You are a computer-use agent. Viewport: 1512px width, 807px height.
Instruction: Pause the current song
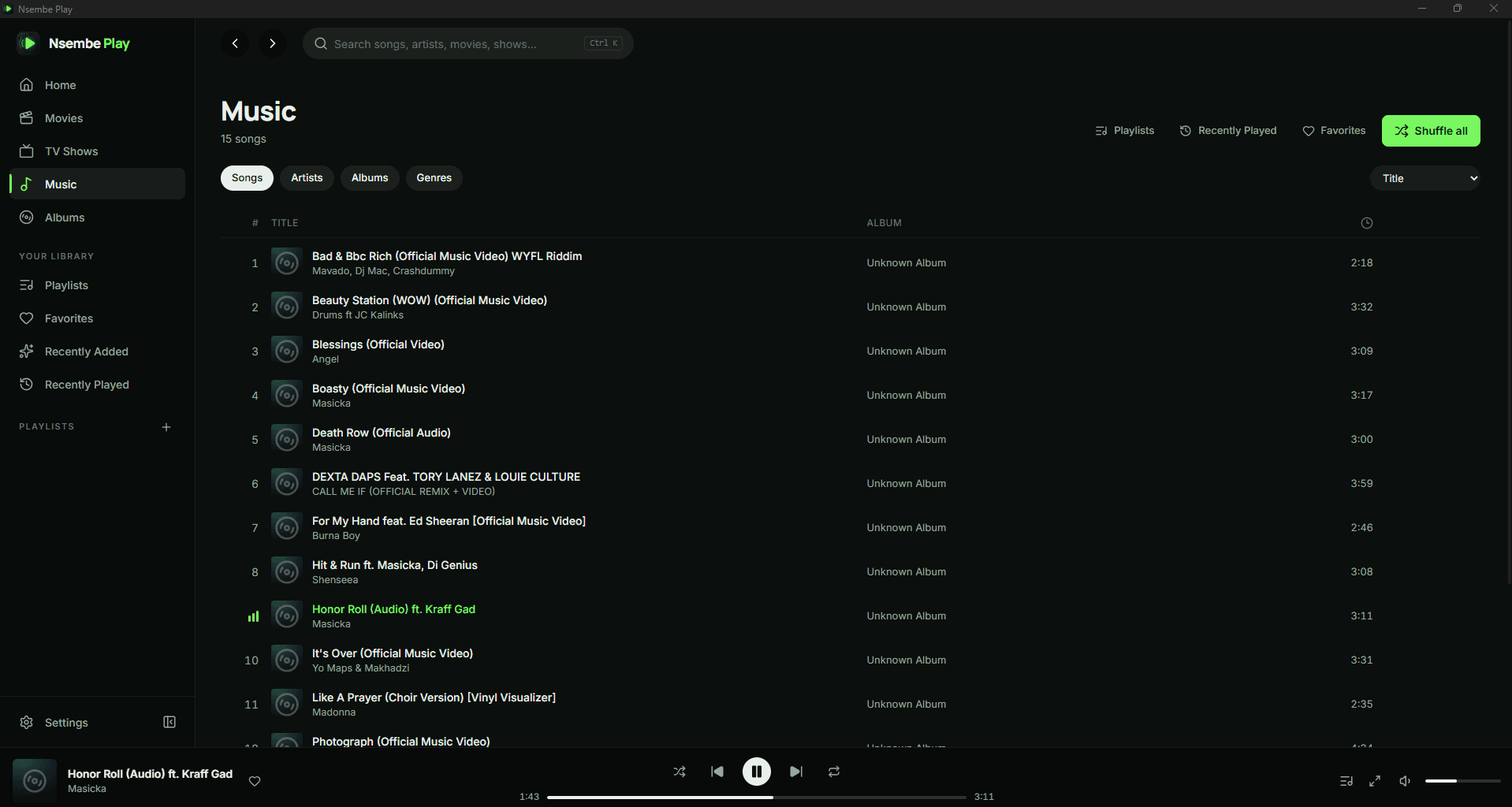[757, 772]
